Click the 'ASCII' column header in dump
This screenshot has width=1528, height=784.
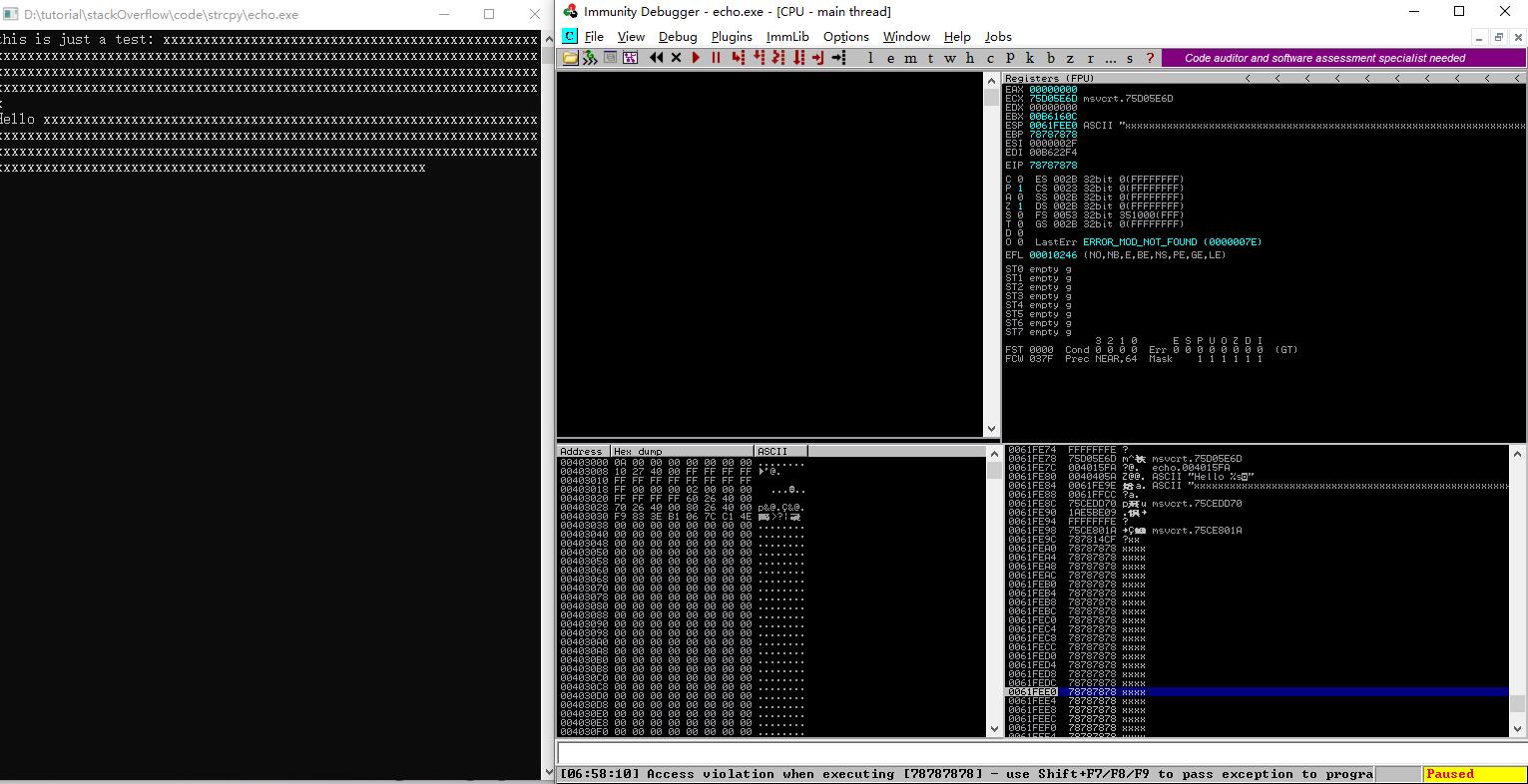pyautogui.click(x=781, y=451)
